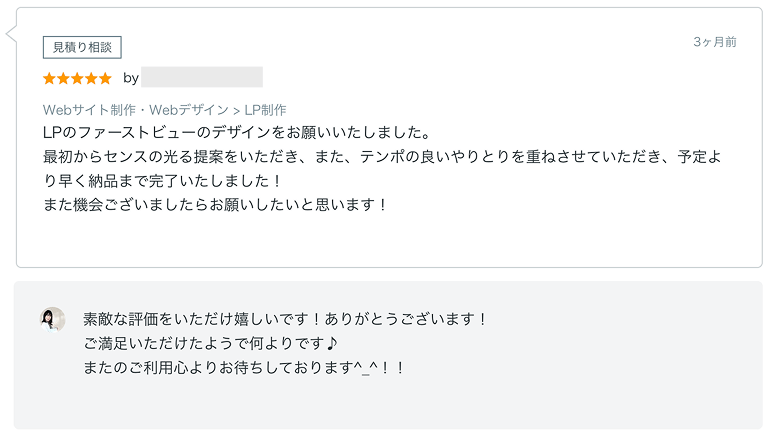Click the "by" label beside the stars
Image resolution: width=769 pixels, height=437 pixels.
point(131,78)
